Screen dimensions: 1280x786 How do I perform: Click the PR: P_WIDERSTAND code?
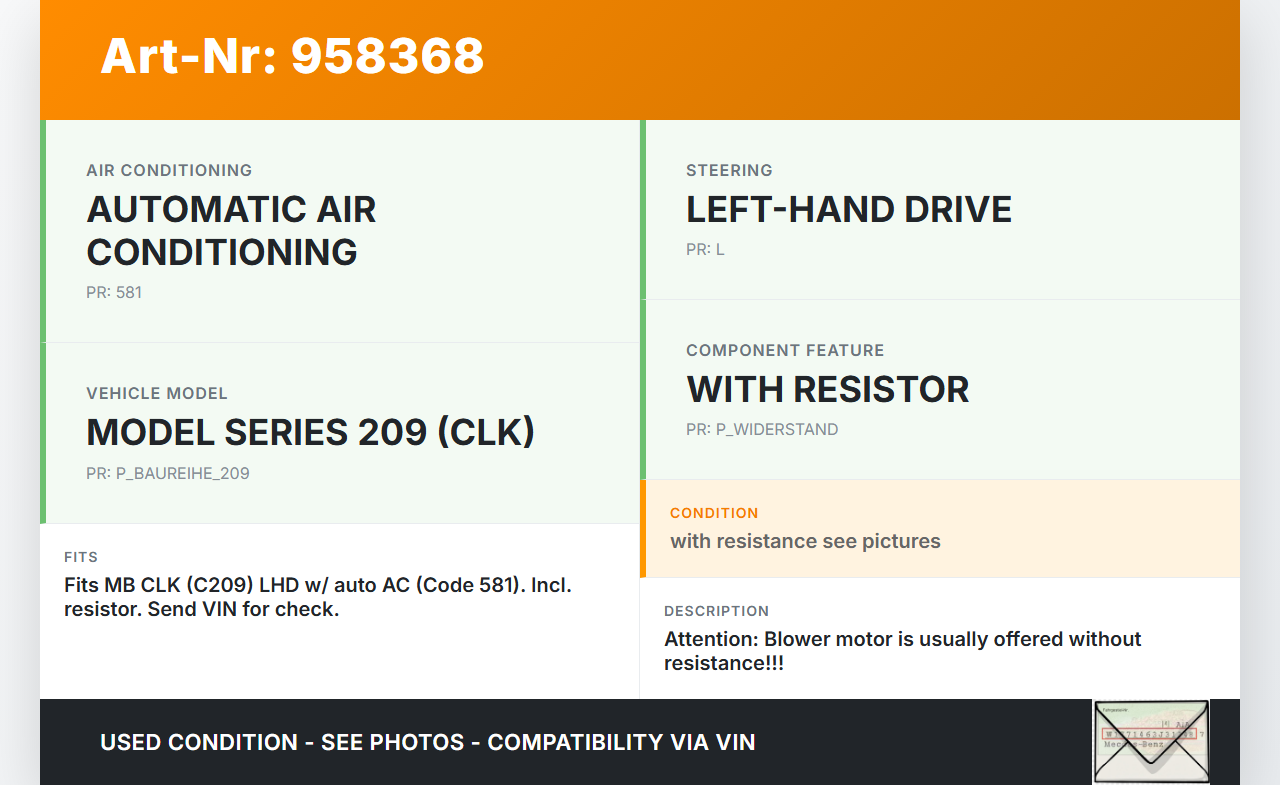(762, 430)
